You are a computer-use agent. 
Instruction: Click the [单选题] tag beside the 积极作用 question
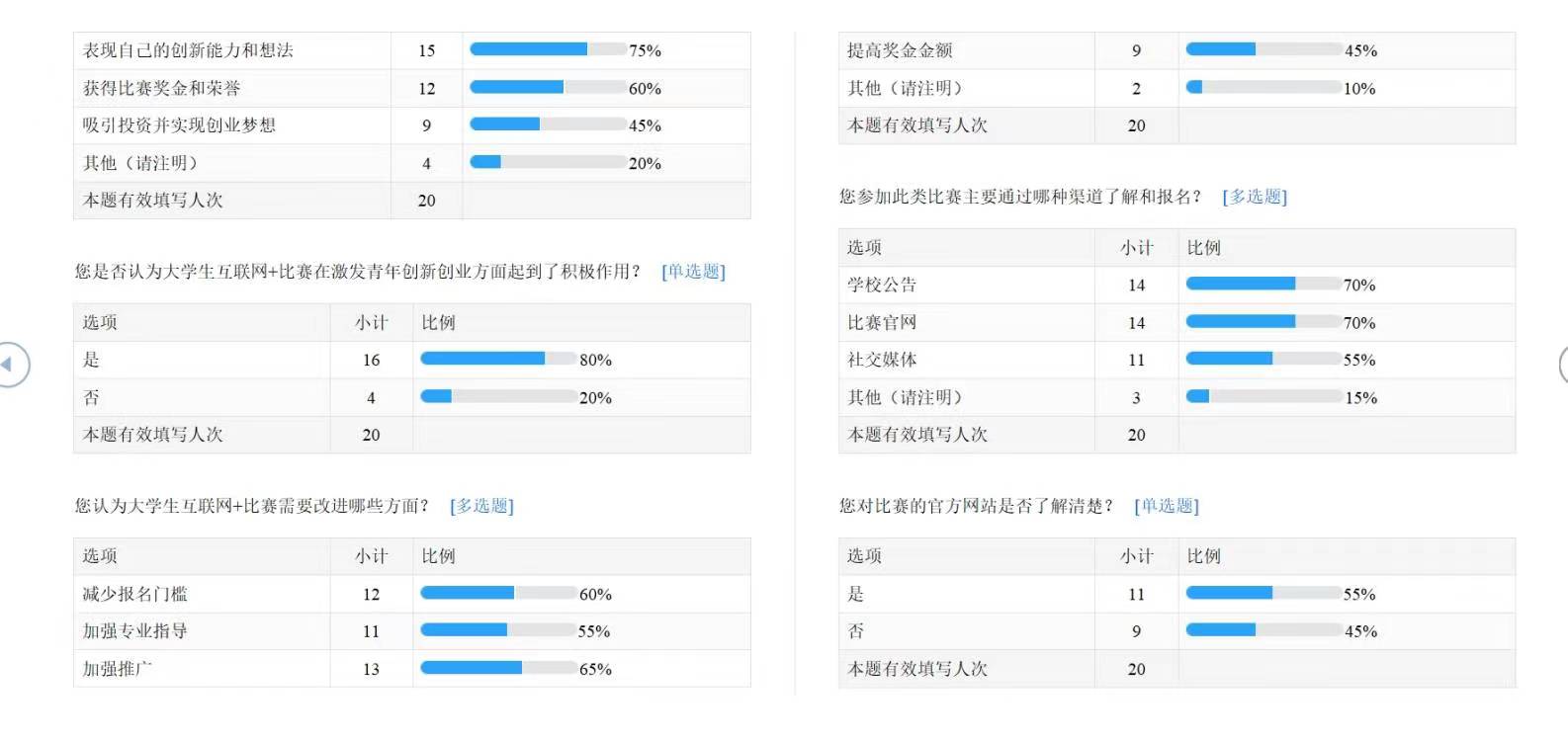coord(693,272)
